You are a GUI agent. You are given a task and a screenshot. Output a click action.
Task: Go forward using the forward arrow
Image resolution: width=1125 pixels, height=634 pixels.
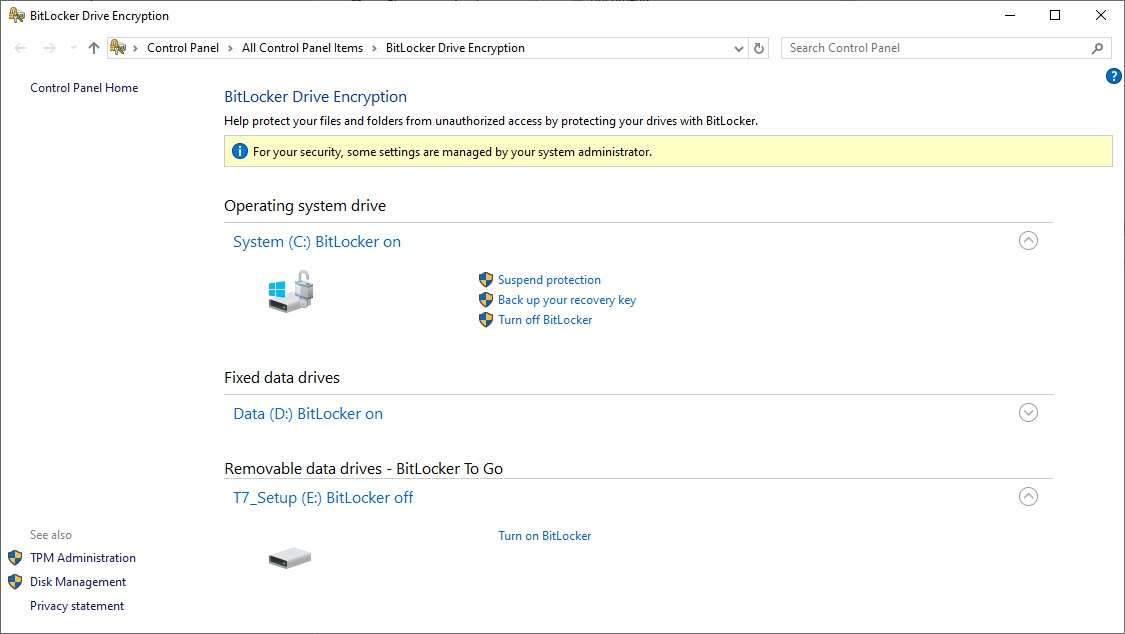tap(50, 48)
